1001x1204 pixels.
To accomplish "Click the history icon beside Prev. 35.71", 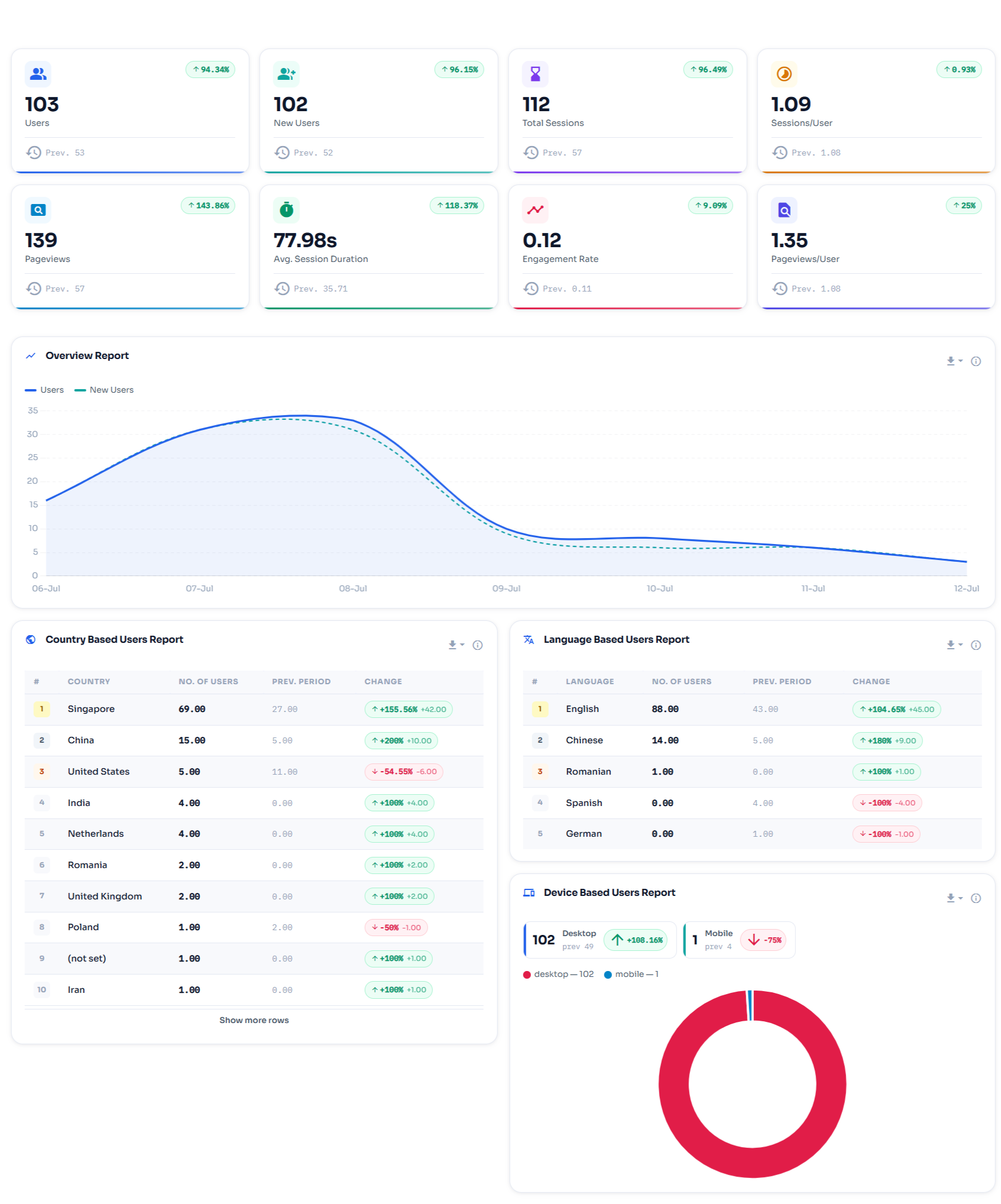I will (283, 289).
